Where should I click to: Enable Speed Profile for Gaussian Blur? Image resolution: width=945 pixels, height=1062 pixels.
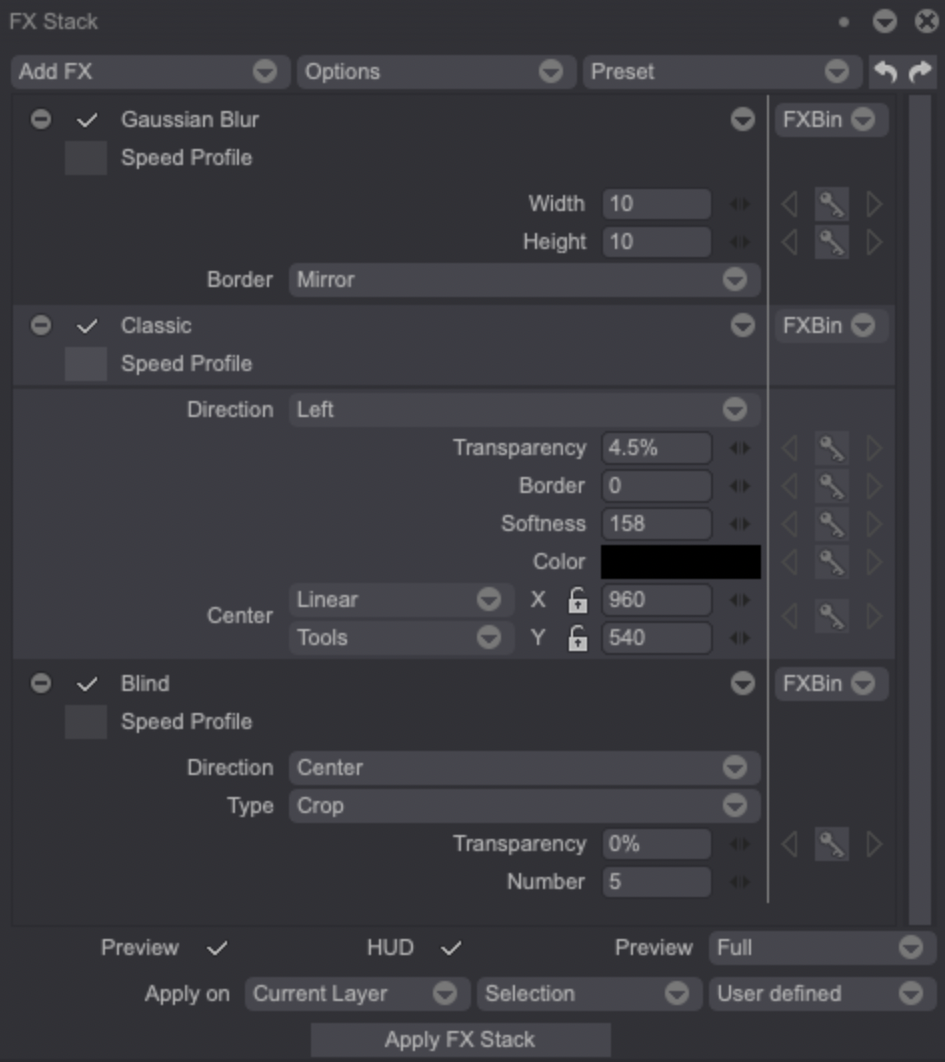click(85, 157)
